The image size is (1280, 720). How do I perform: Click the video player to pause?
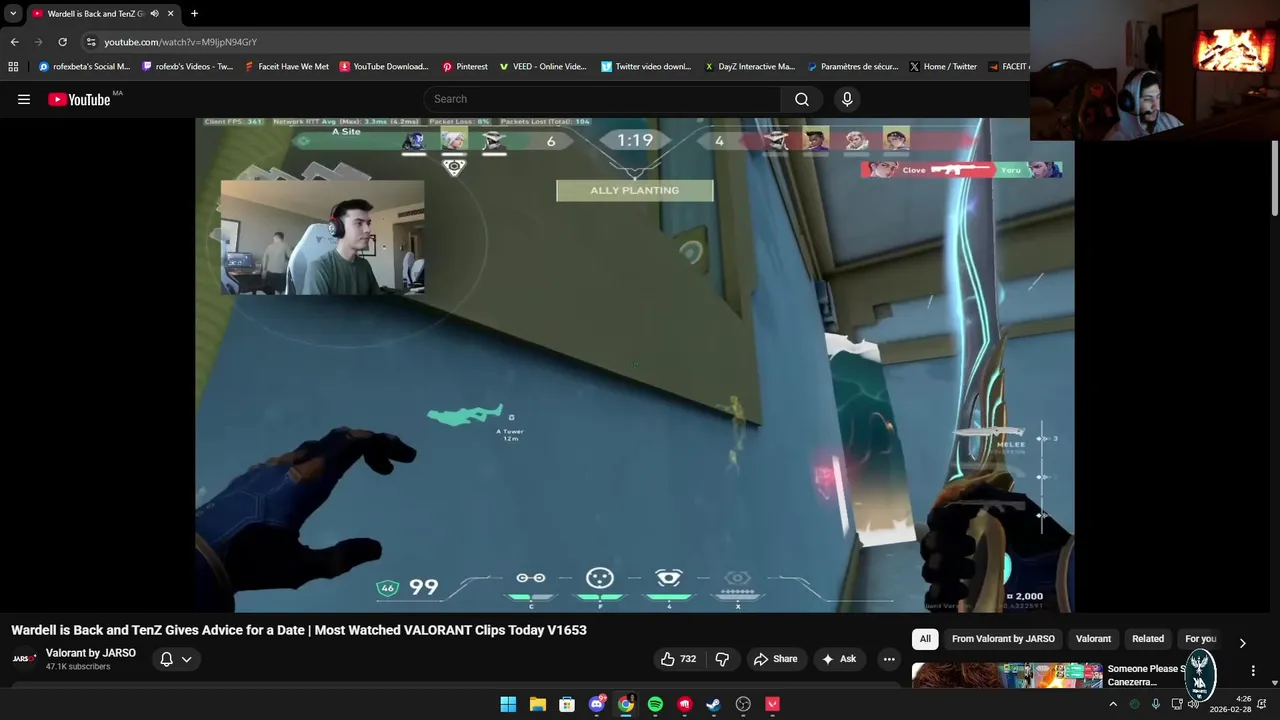click(634, 365)
